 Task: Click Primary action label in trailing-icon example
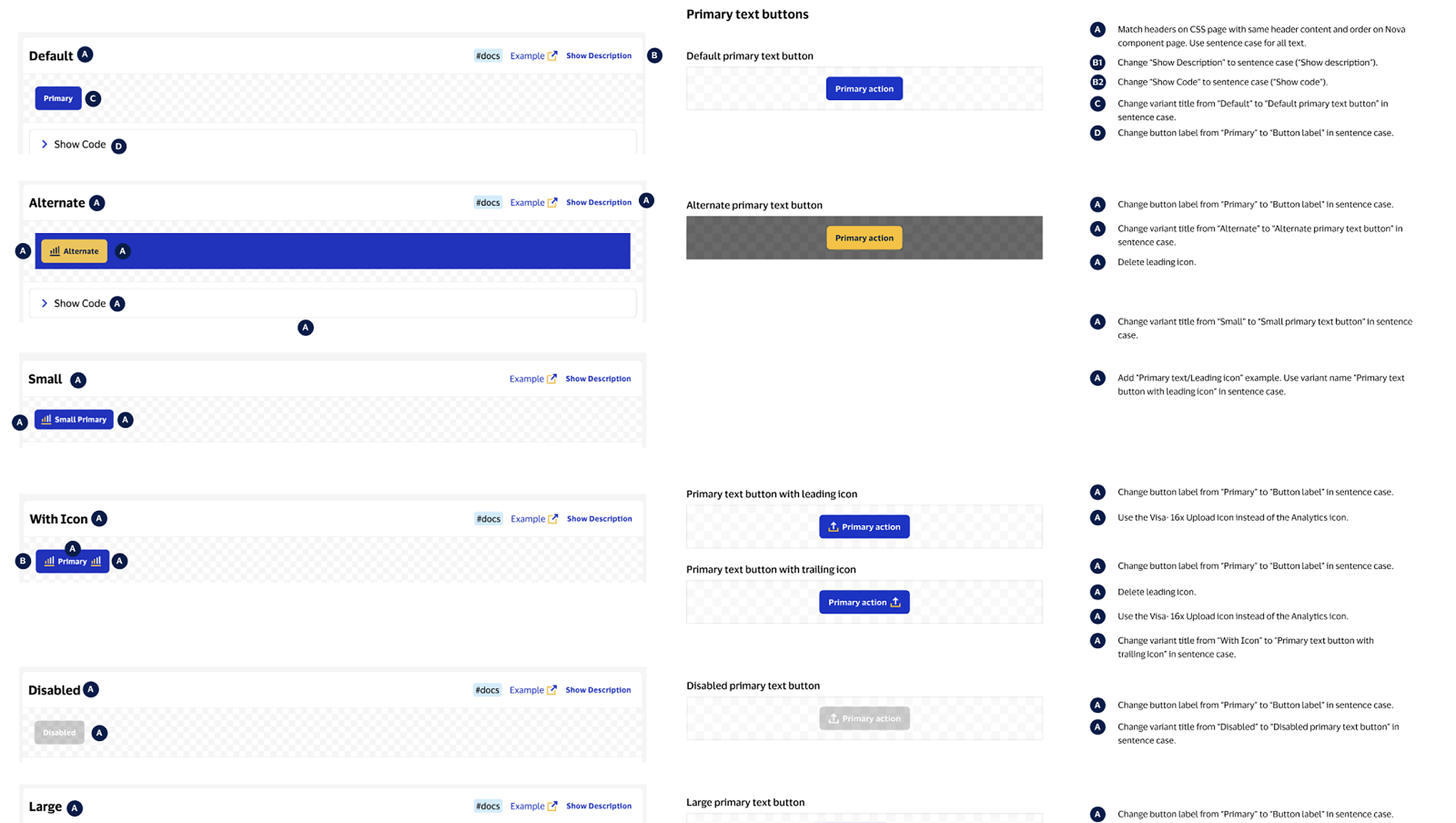[857, 603]
